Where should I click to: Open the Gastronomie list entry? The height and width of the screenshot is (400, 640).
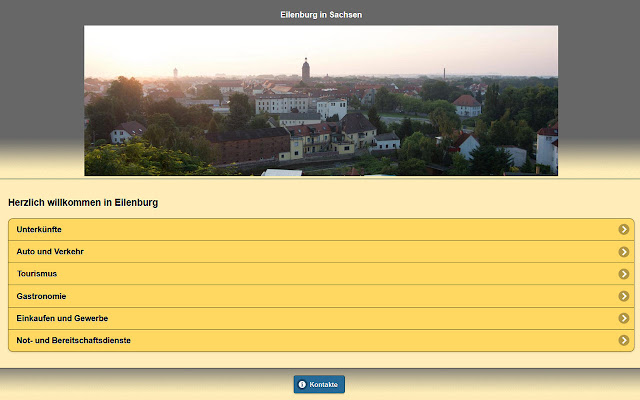click(321, 296)
